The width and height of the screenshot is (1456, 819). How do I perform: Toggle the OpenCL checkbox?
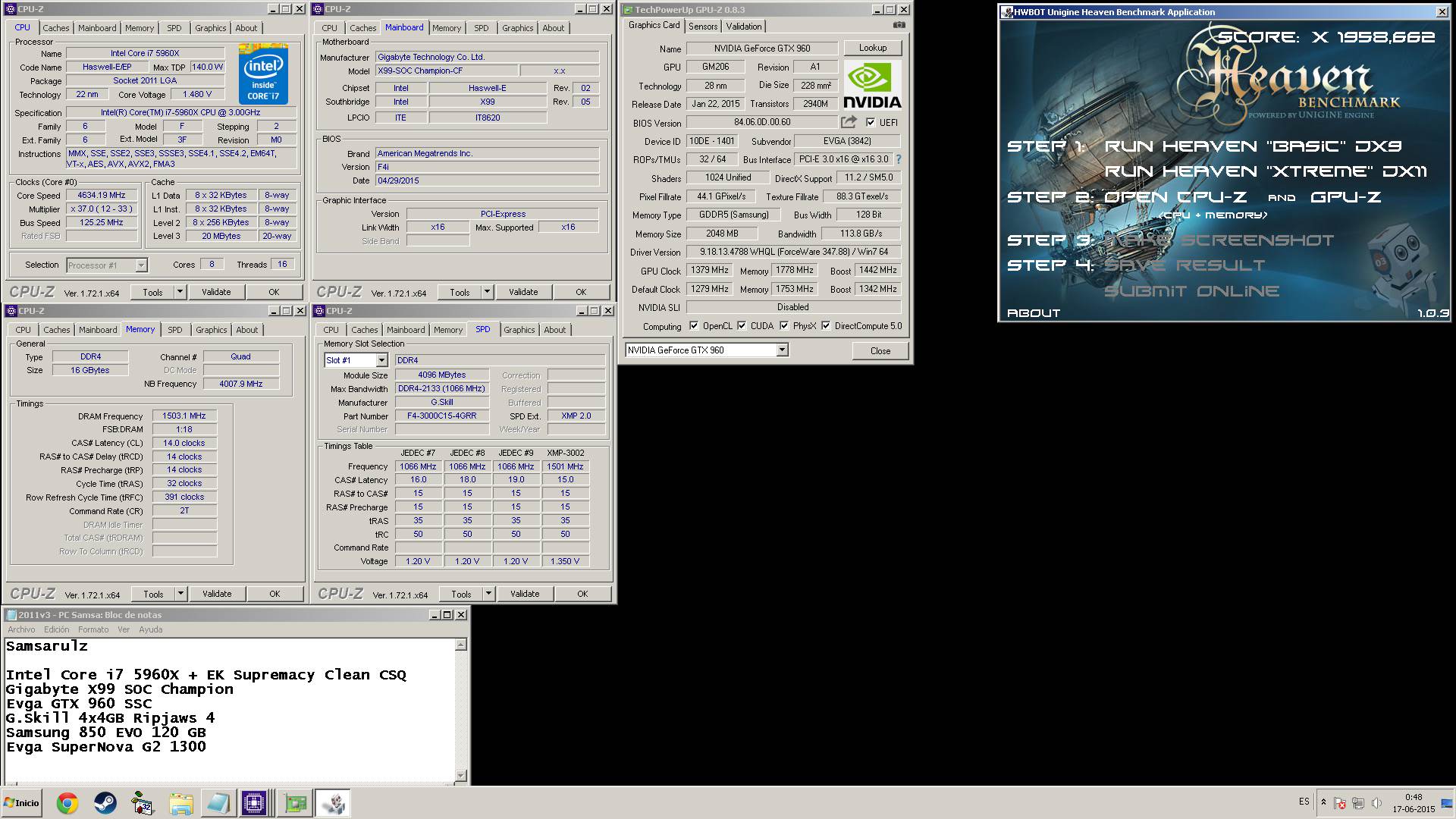click(693, 326)
